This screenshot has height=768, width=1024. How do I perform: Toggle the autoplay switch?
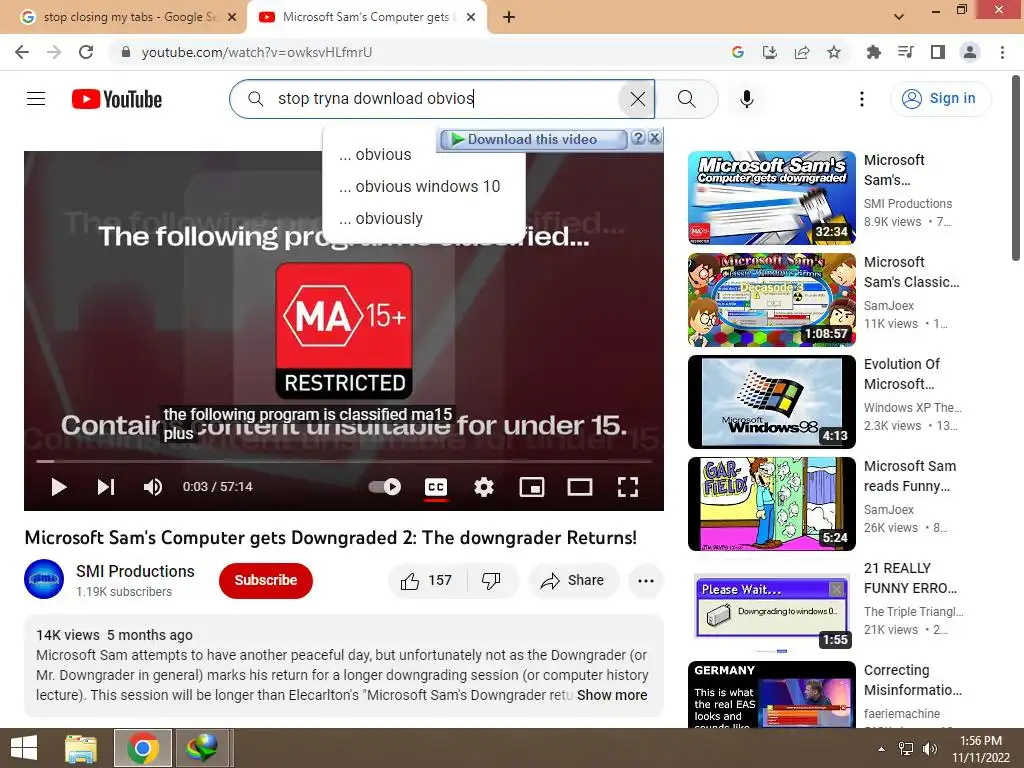[x=385, y=487]
